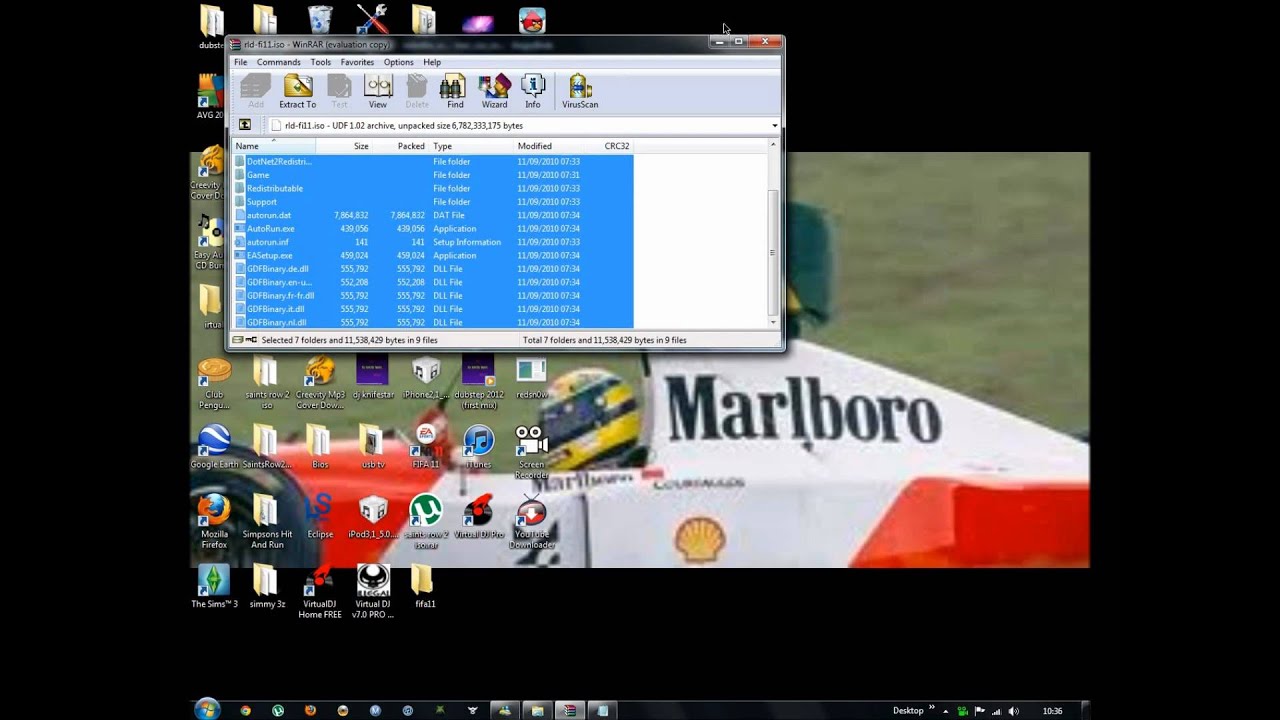Launch the WinRAR Wizard tool

click(494, 91)
